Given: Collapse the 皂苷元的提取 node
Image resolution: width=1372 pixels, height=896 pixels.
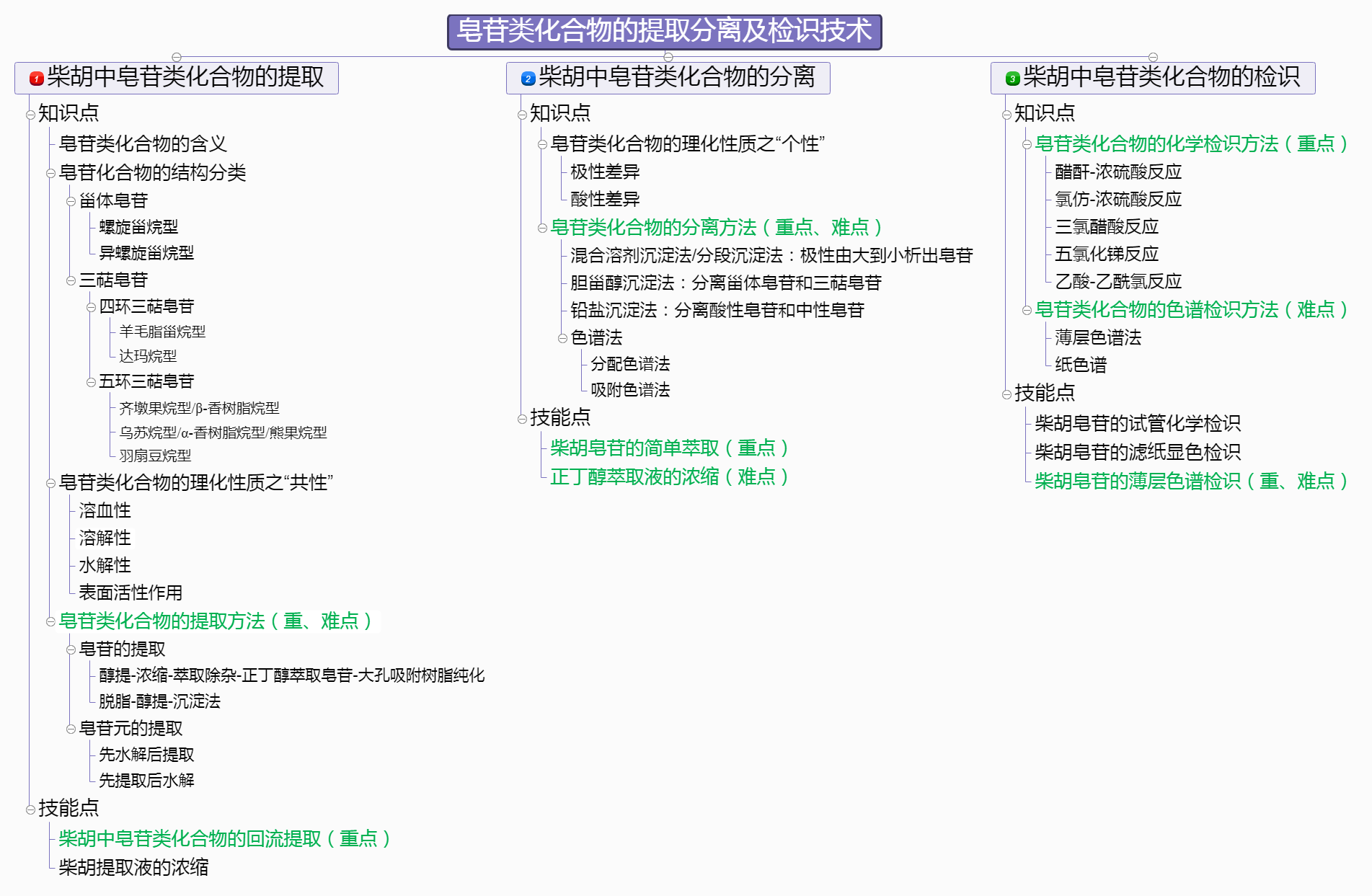Looking at the screenshot, I should (71, 729).
